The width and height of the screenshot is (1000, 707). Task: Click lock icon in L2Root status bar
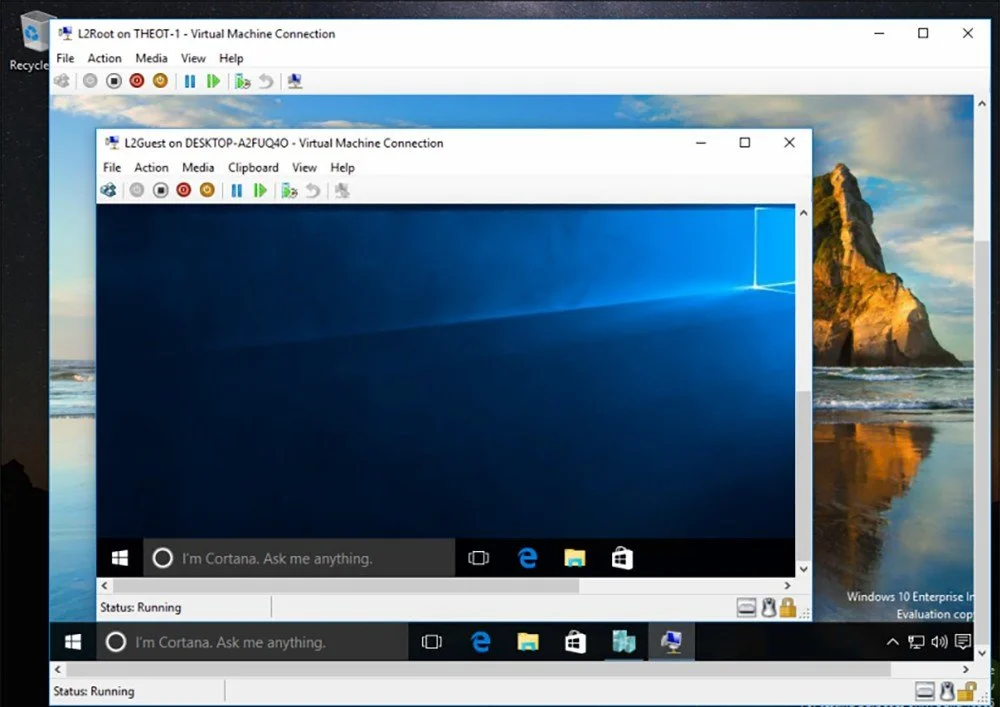coord(967,690)
